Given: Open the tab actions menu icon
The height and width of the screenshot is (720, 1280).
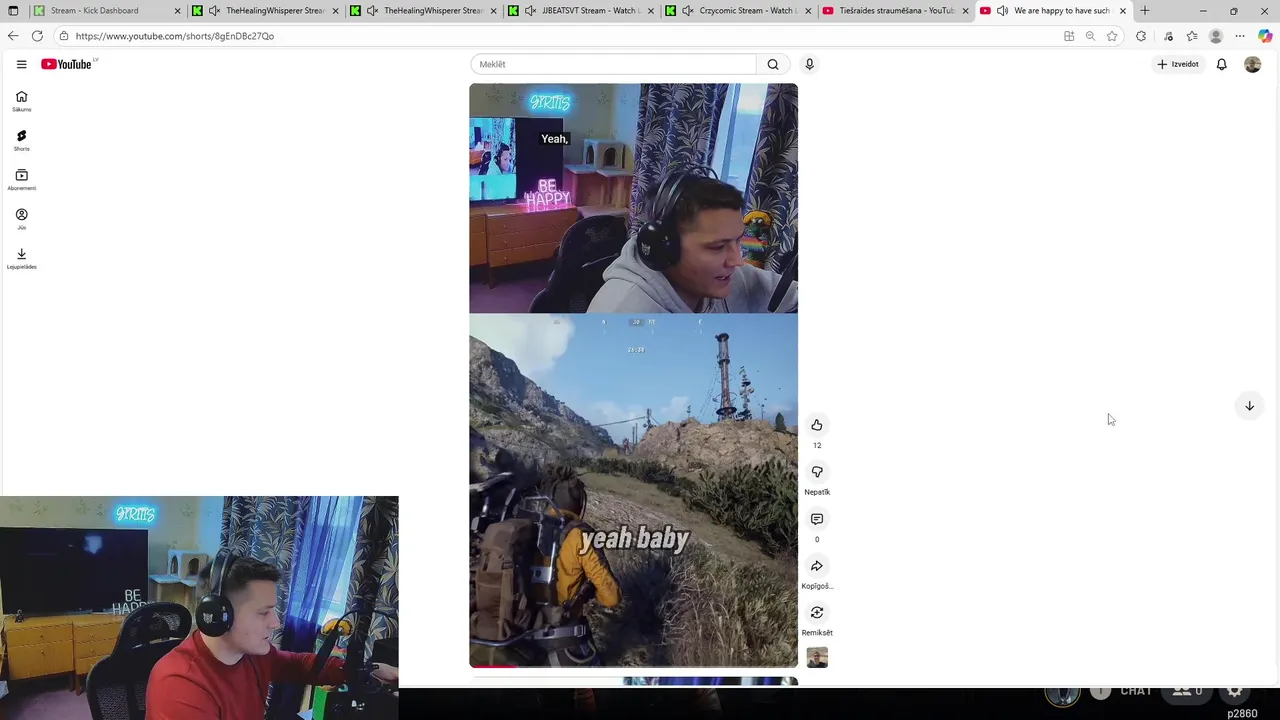Looking at the screenshot, I should (13, 11).
